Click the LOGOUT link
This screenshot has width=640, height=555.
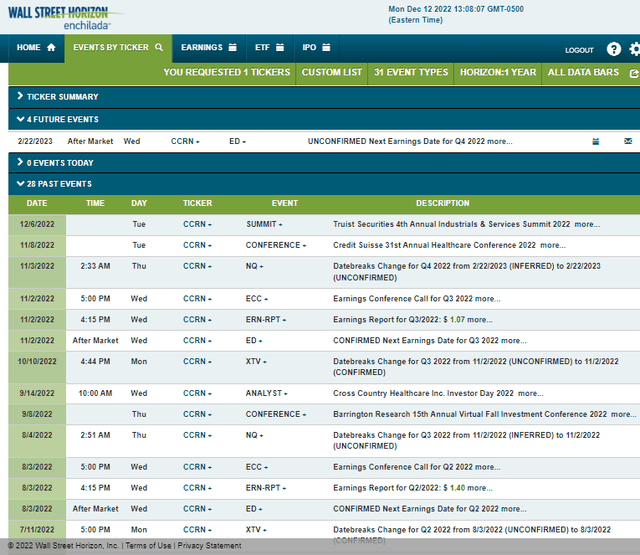pyautogui.click(x=579, y=50)
